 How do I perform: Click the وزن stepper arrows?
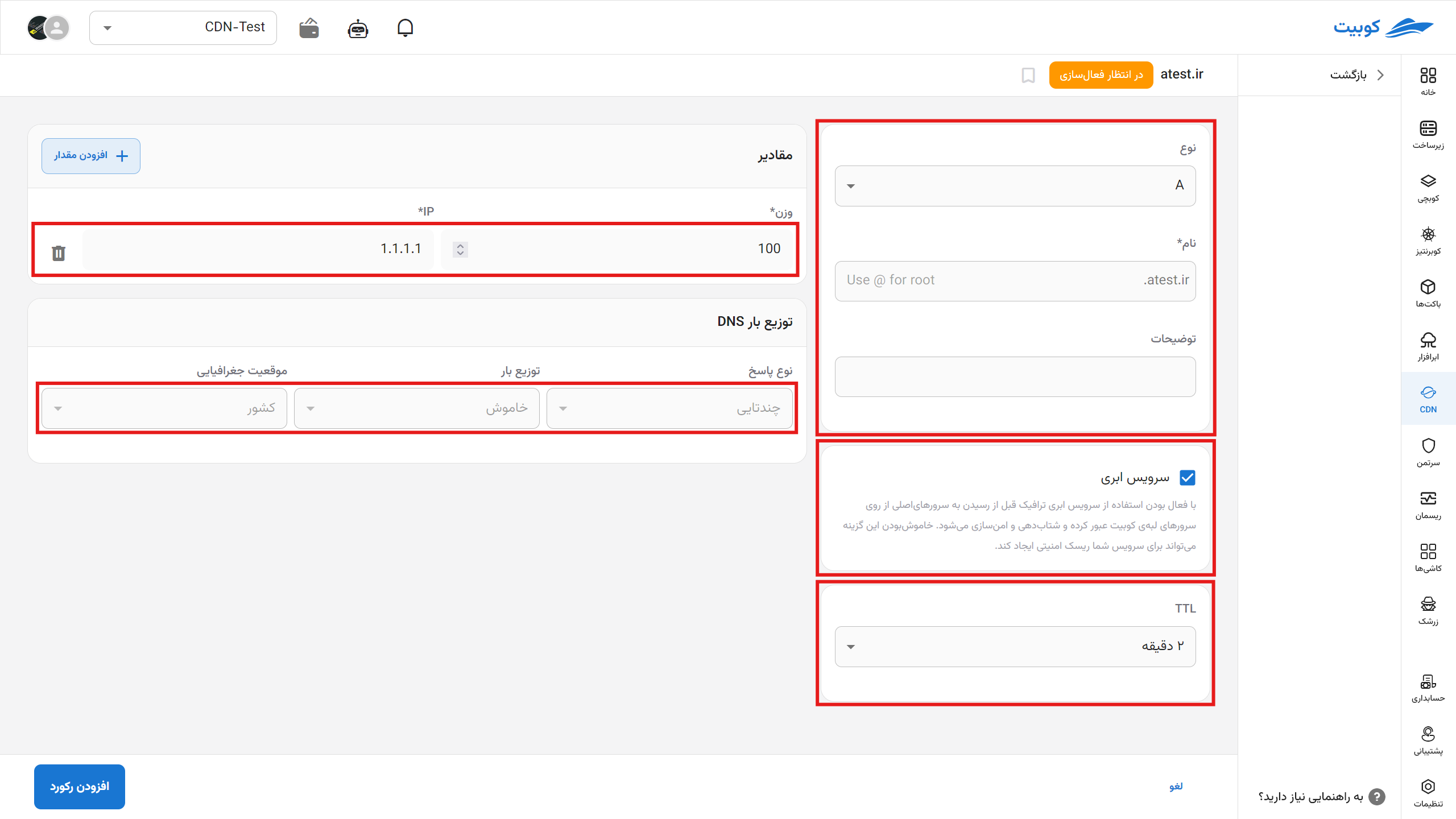point(460,249)
